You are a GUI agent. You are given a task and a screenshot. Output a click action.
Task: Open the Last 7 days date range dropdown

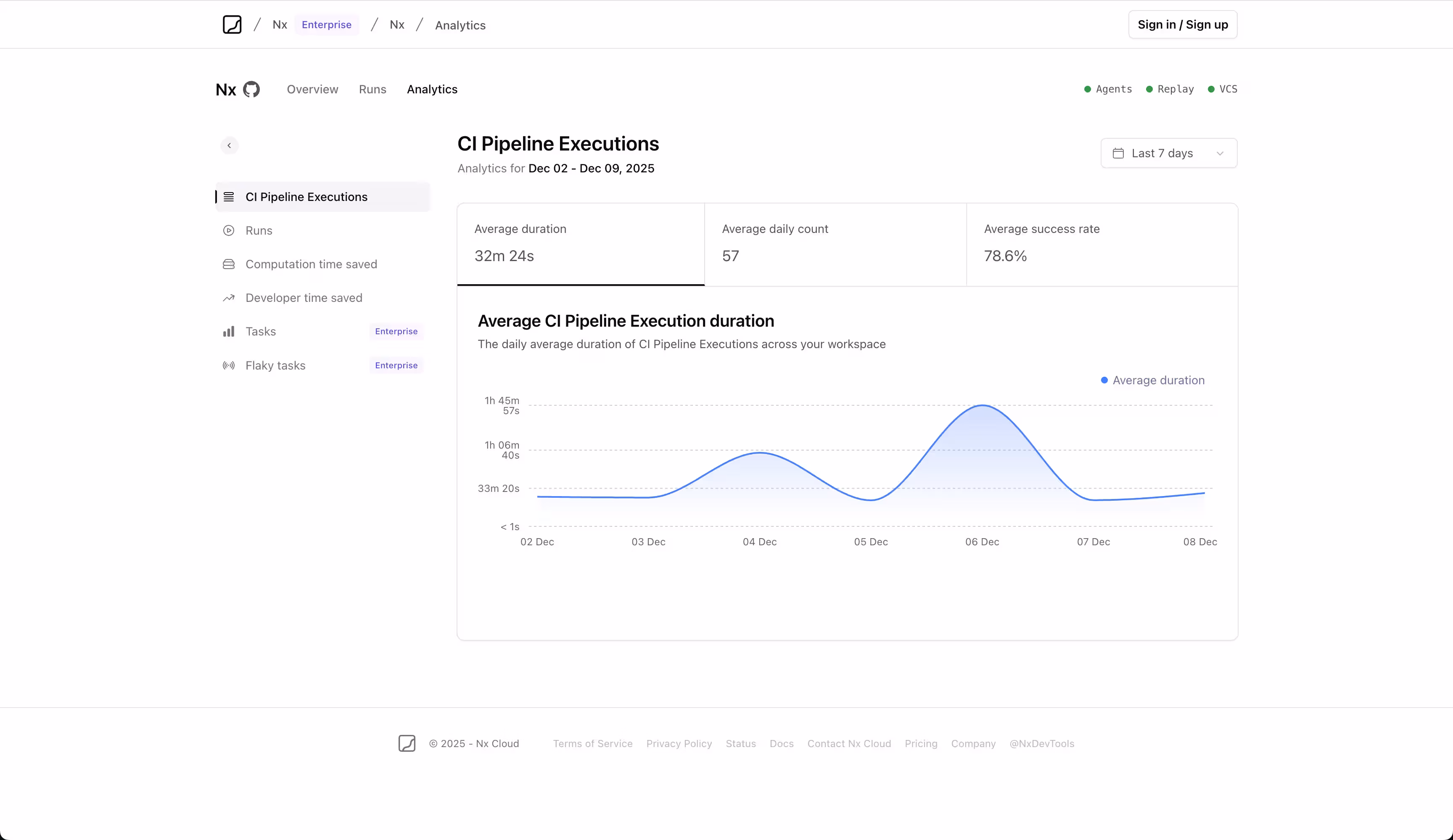[x=1169, y=153]
